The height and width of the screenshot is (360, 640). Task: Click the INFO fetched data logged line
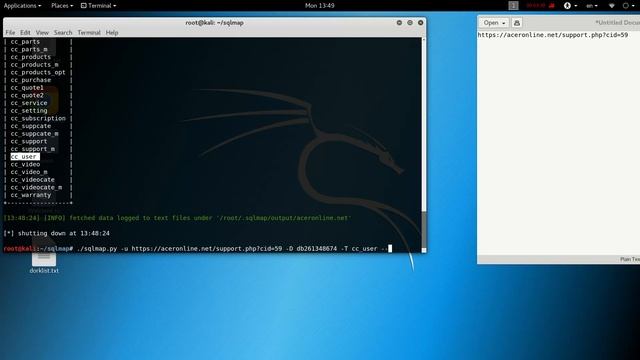[177, 218]
